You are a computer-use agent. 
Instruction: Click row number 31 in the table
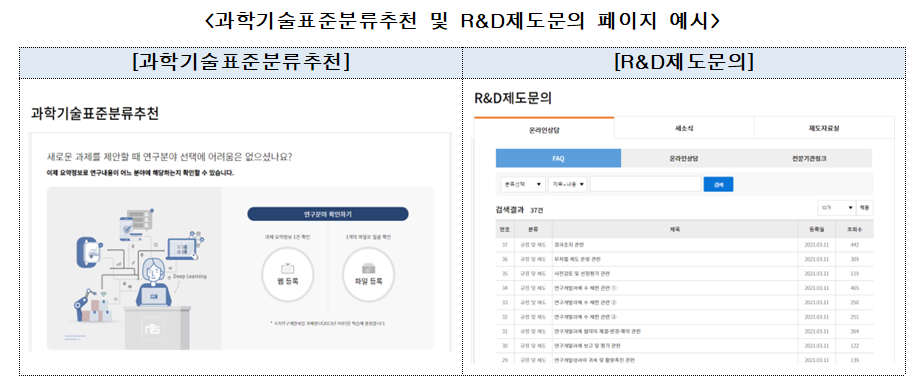(504, 331)
